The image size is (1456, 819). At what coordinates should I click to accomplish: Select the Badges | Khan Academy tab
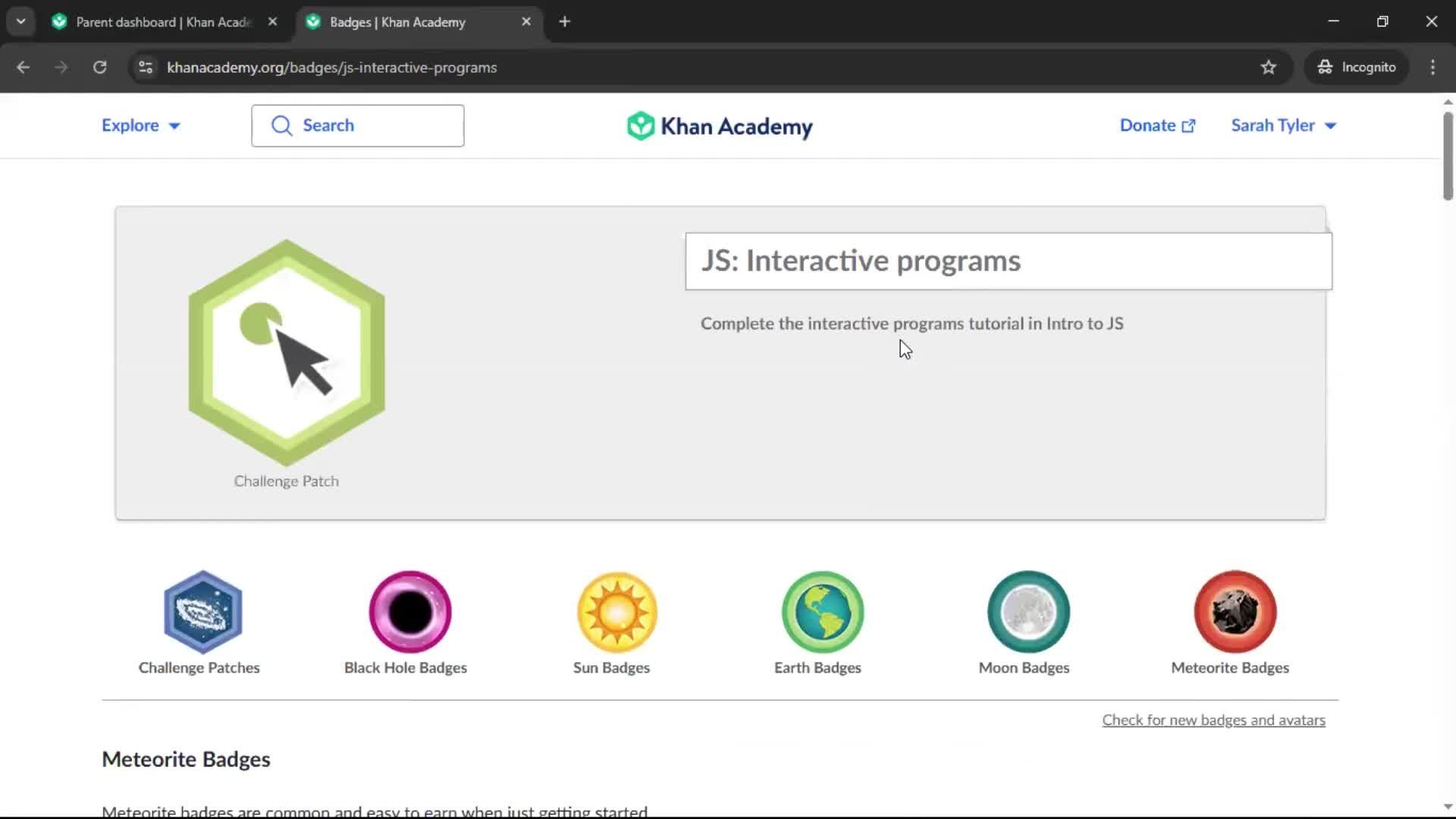click(x=419, y=22)
